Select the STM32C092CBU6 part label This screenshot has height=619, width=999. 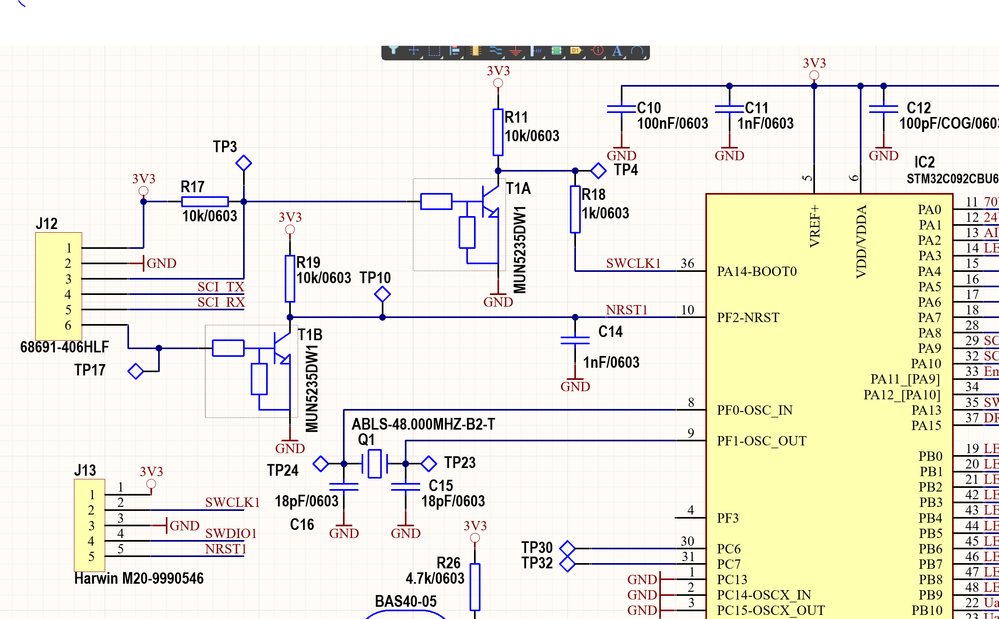tap(952, 180)
